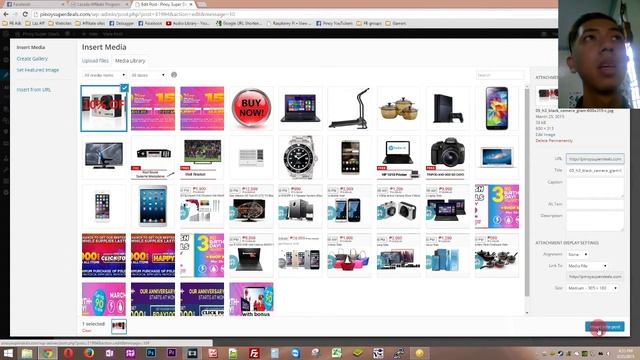Select the silver wristwatch thumbnail
Screen dimensions: 640x360
coord(300,157)
